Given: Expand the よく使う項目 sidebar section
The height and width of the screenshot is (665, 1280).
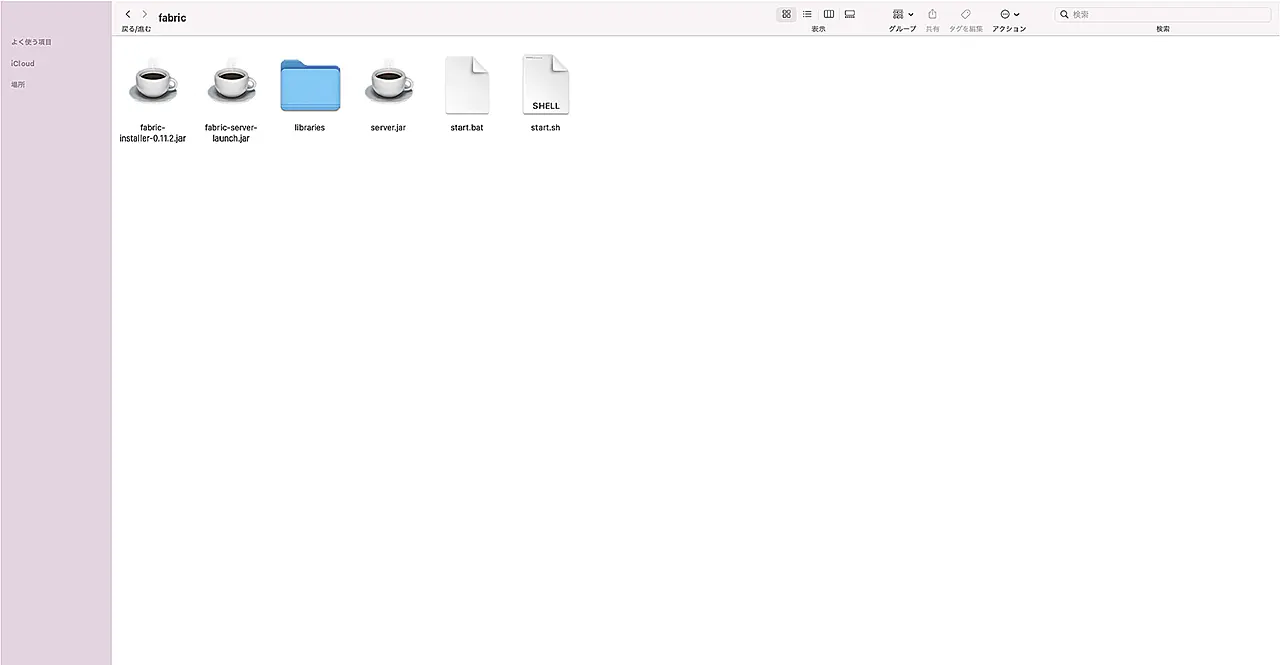Looking at the screenshot, I should tap(31, 42).
